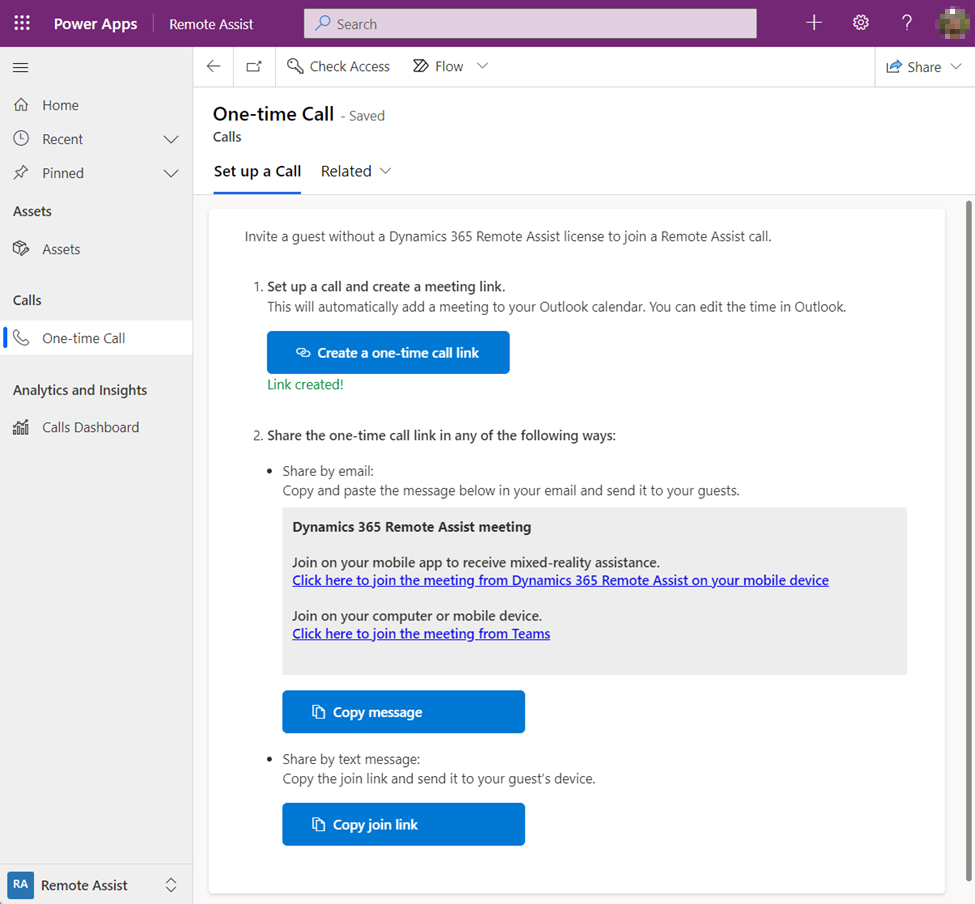Click the Calls Dashboard chart icon
This screenshot has width=975, height=904.
pos(21,427)
